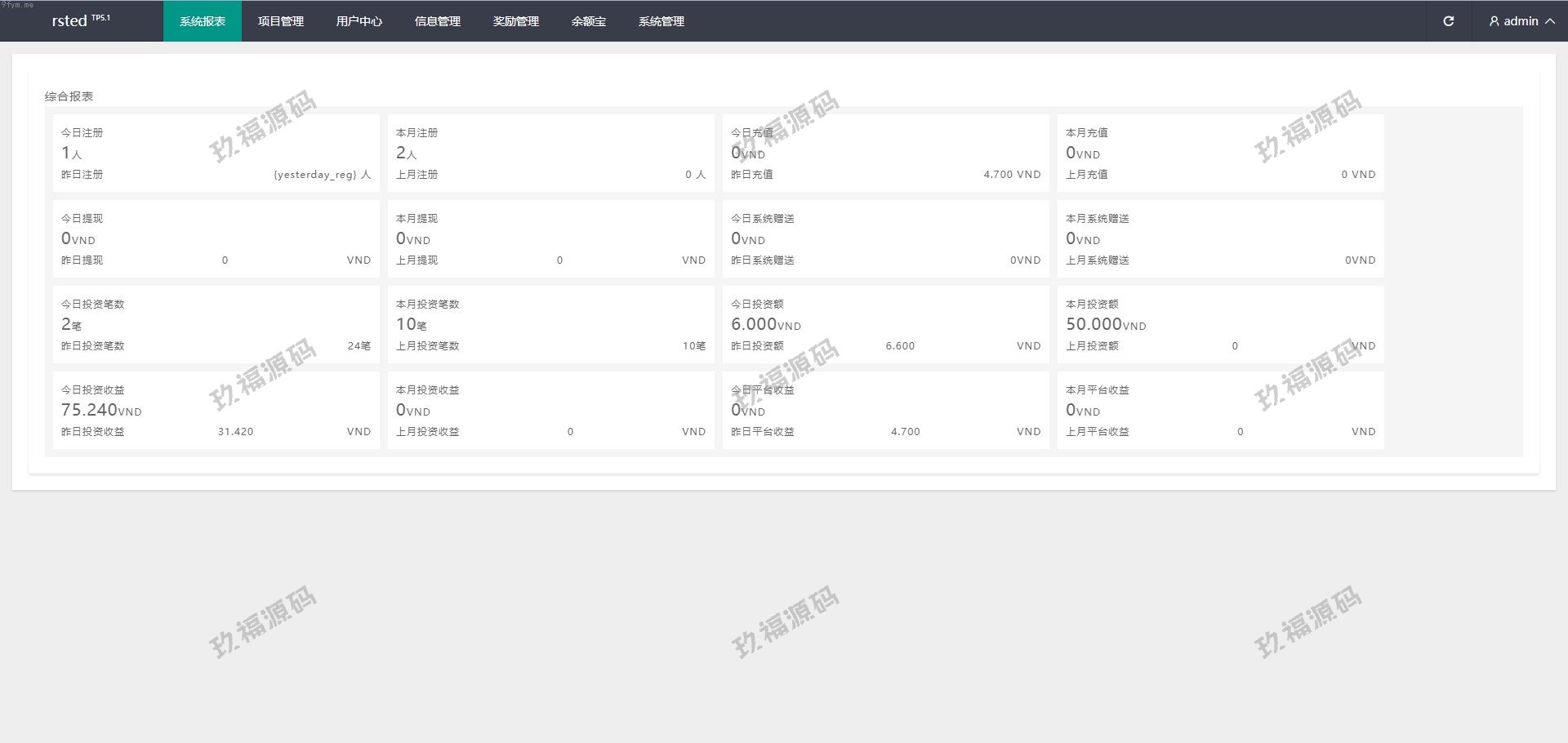Click the rsted logo text
The width and height of the screenshot is (1568, 743).
pos(70,21)
